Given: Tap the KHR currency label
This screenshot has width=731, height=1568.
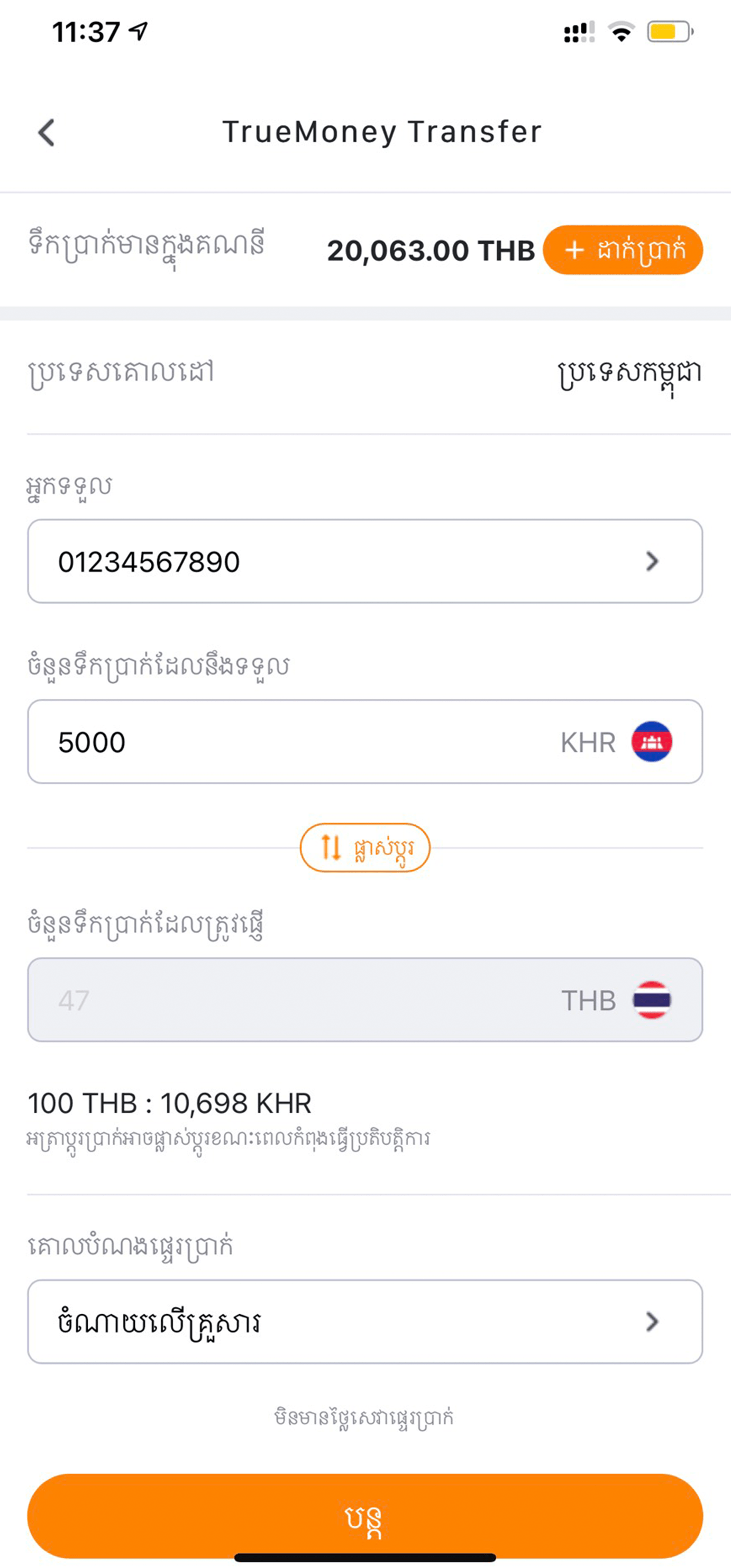Looking at the screenshot, I should pyautogui.click(x=588, y=743).
